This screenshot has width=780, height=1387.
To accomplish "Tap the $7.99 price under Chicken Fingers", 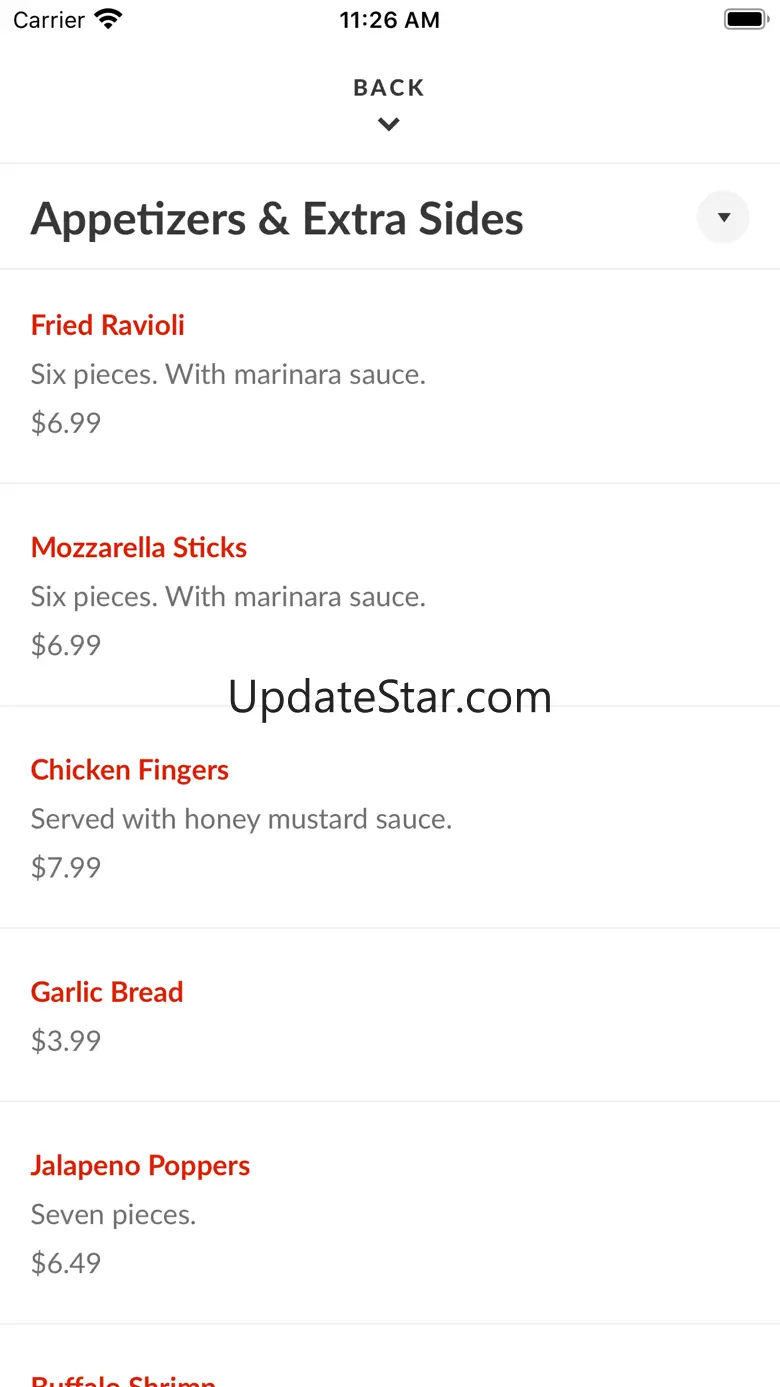I will 66,867.
